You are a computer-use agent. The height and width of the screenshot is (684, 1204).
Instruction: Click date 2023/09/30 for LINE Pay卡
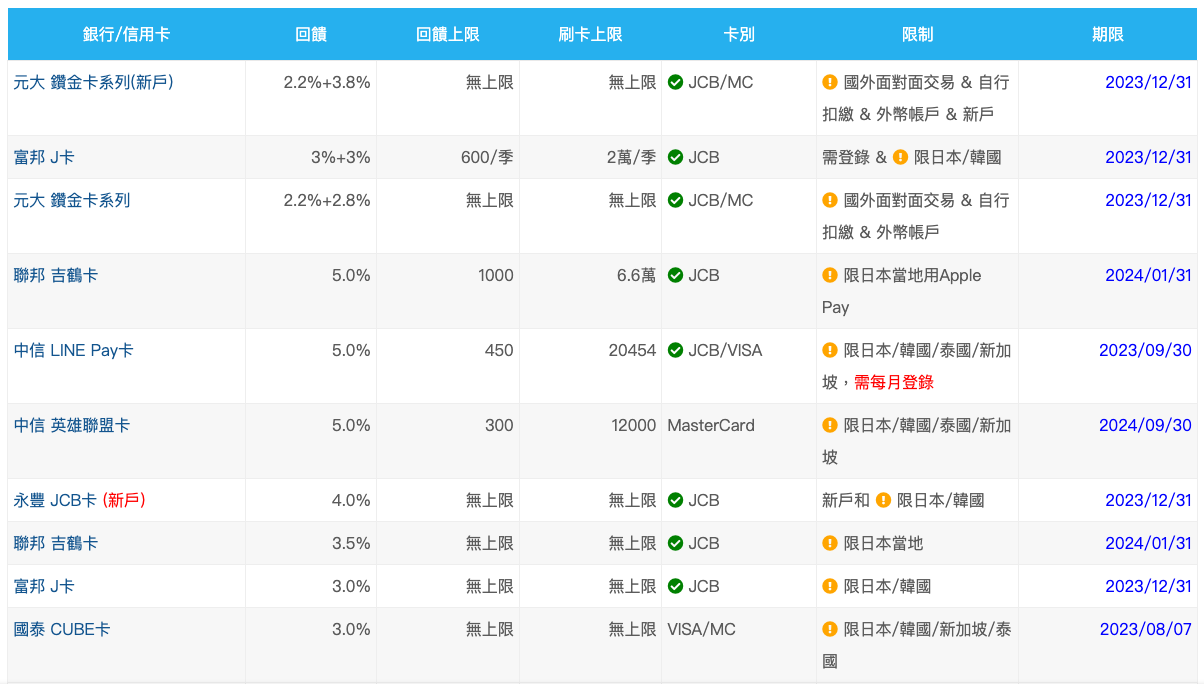tap(1145, 350)
